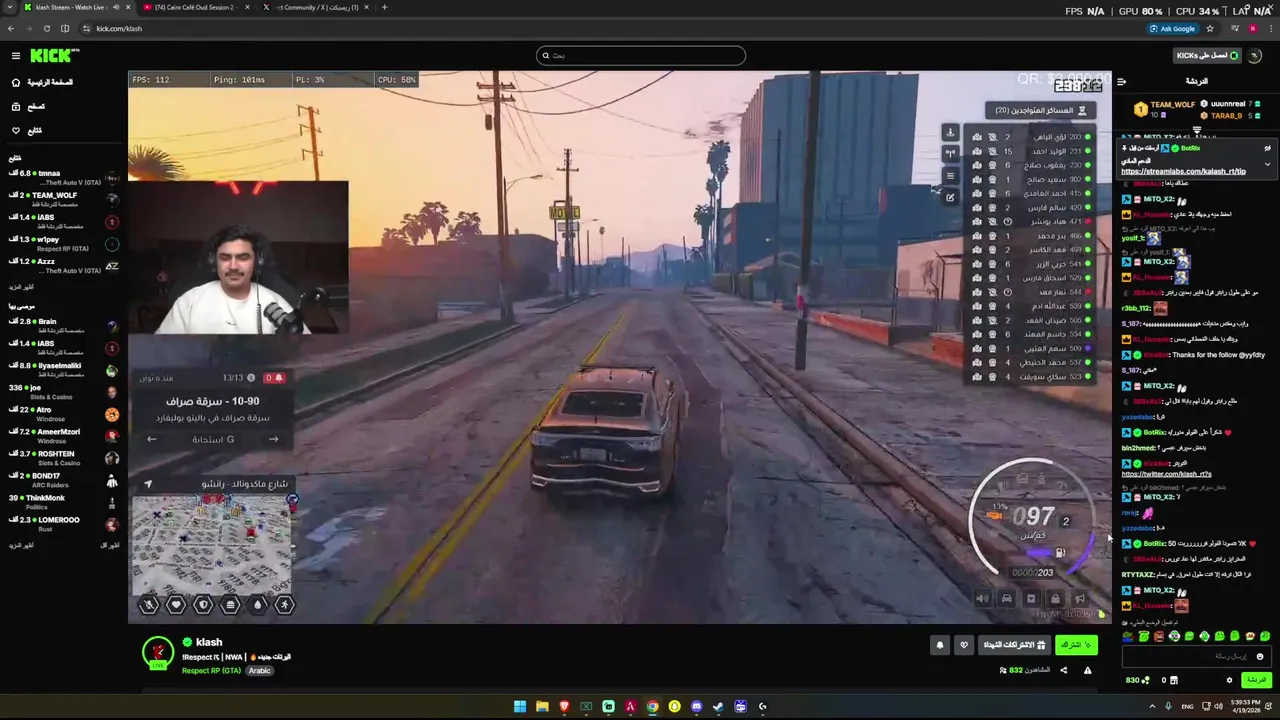Toggle the notification bell button
Image resolution: width=1280 pixels, height=720 pixels.
tap(939, 645)
